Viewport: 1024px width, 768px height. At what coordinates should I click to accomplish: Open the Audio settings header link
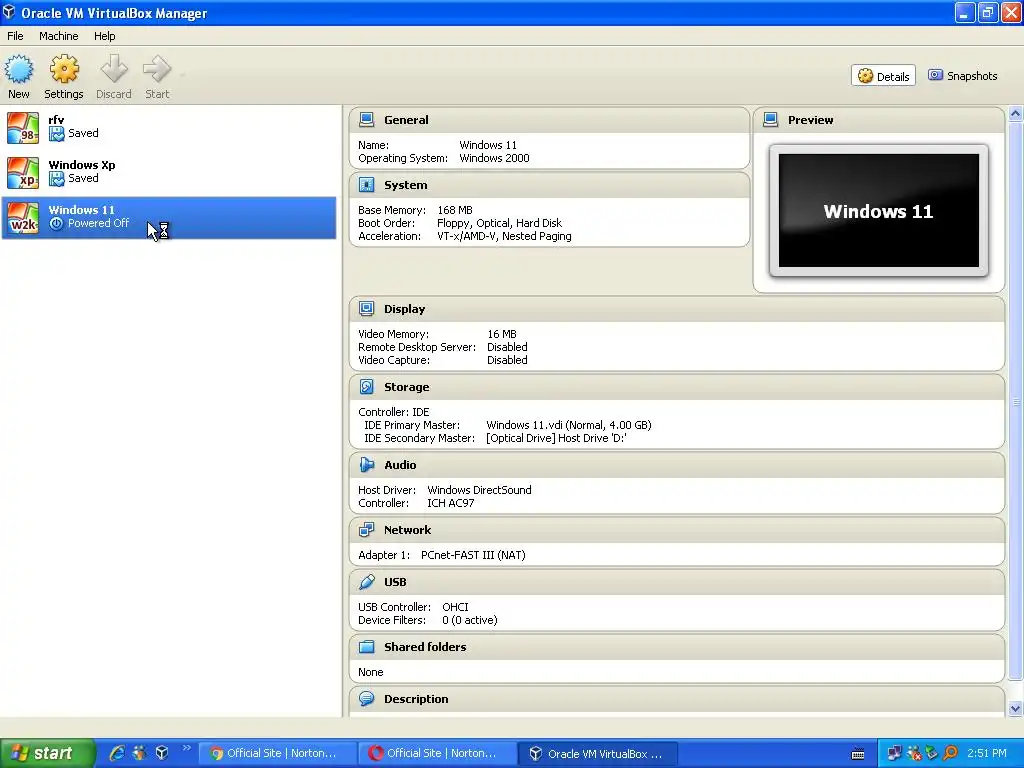400,464
